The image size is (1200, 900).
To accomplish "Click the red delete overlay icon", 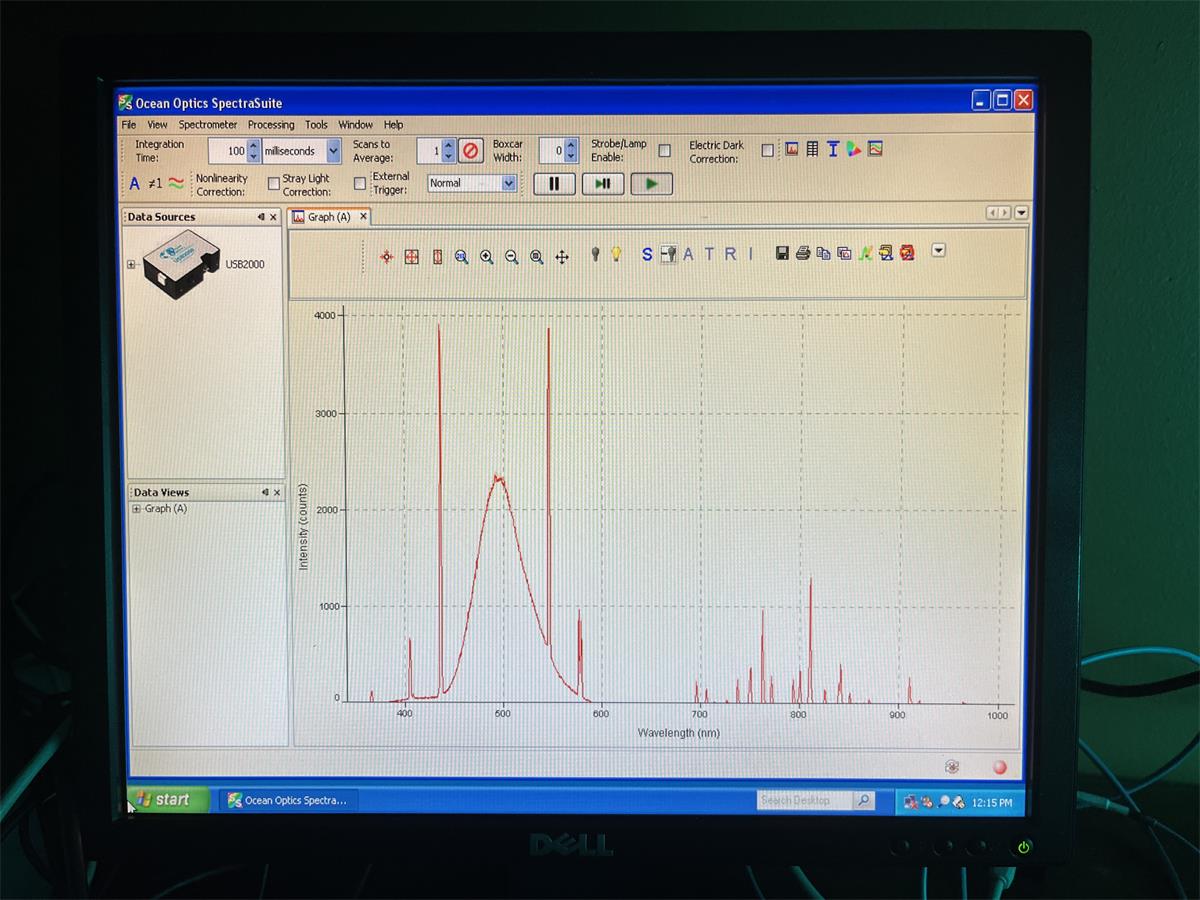I will tap(907, 253).
